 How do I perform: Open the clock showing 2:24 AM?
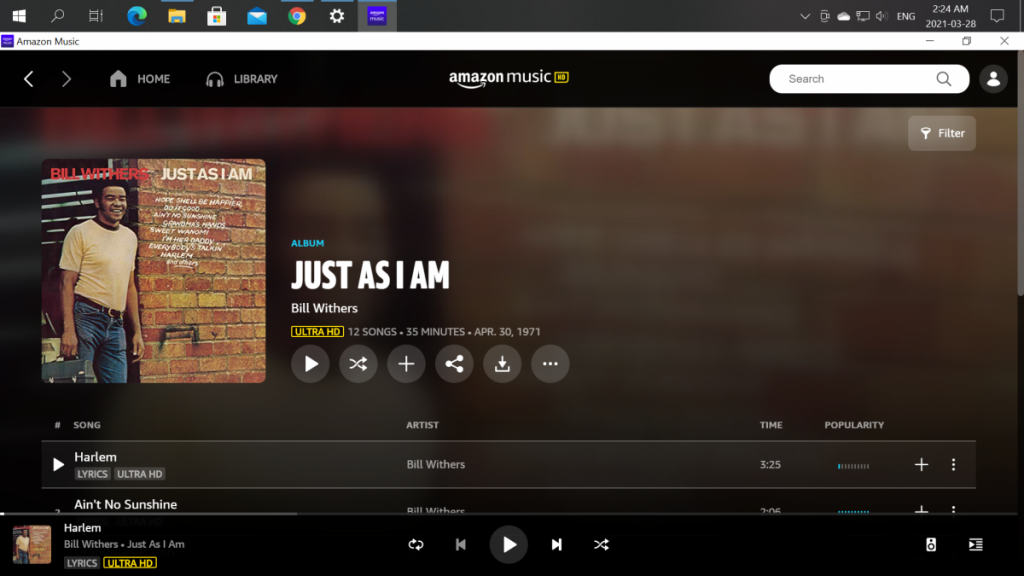[x=950, y=16]
